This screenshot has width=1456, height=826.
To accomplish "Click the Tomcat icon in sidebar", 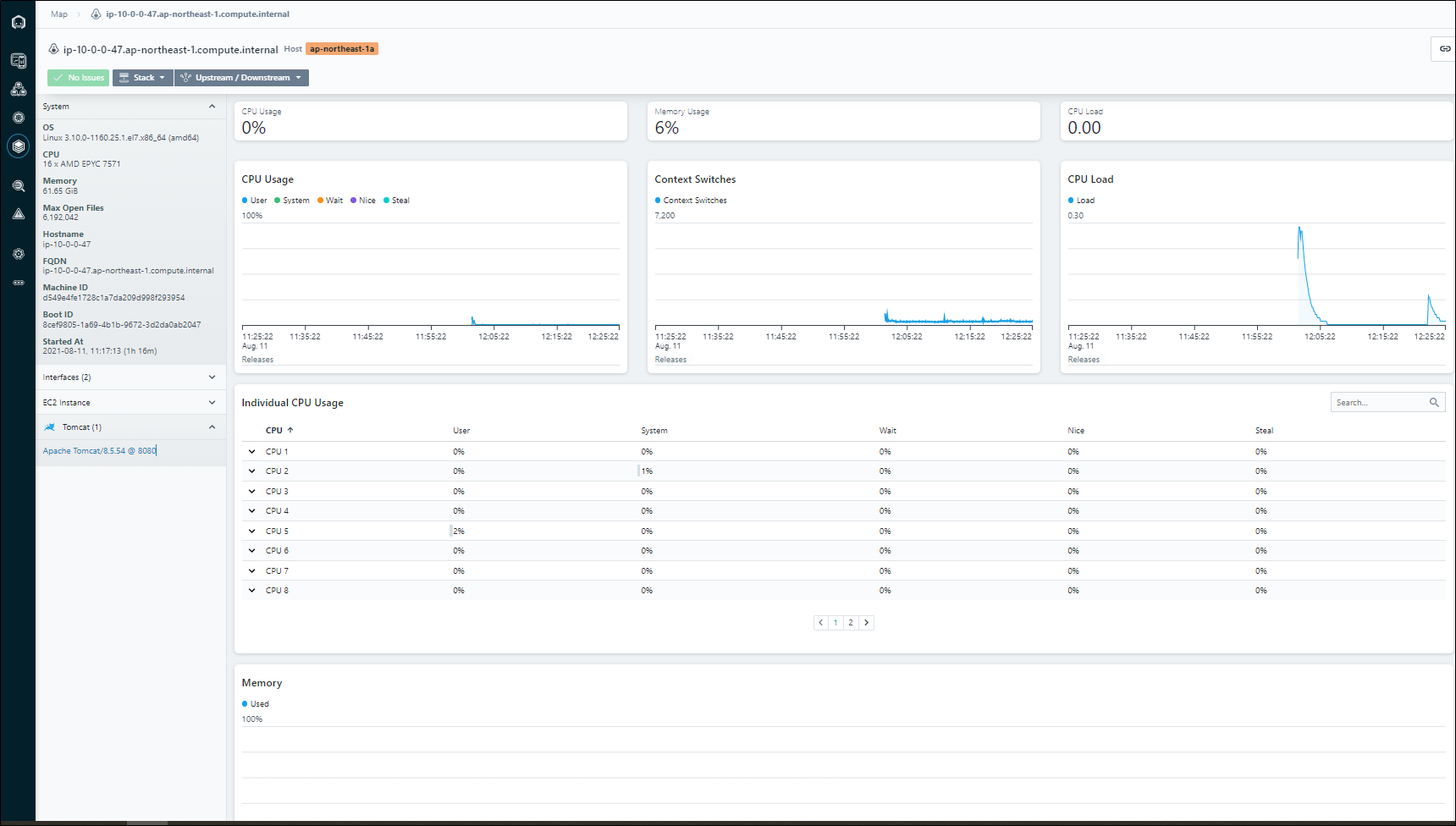I will coord(50,427).
